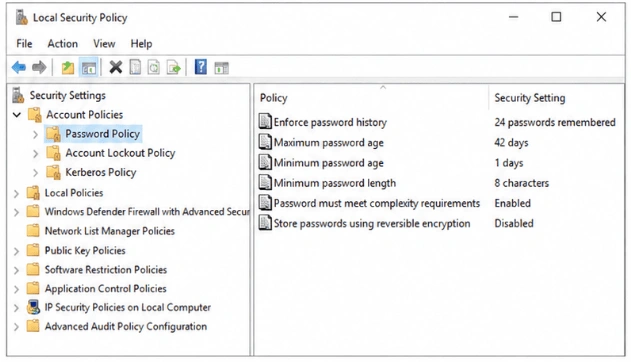
Task: Expand the Password Policy chevron
Action: (x=35, y=134)
